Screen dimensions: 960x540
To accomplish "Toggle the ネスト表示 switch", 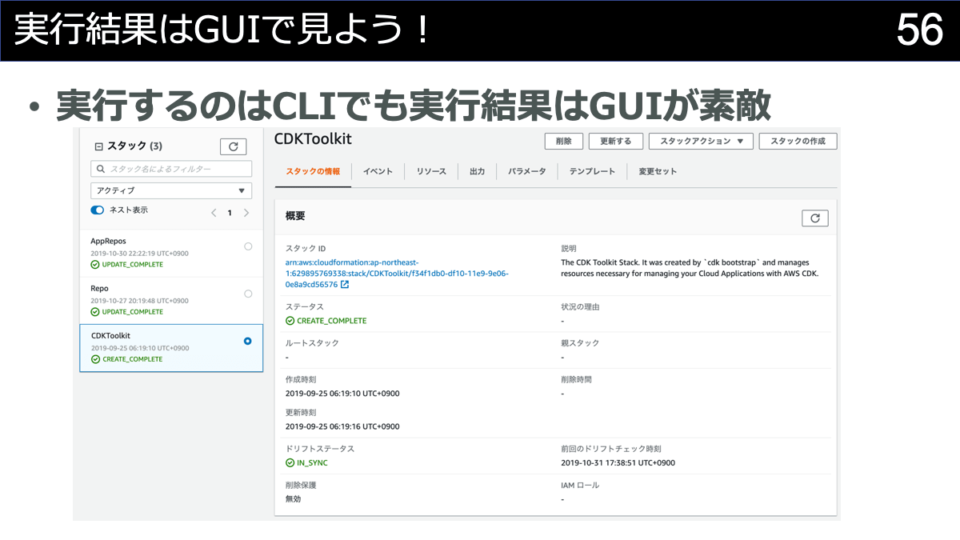I will (97, 210).
